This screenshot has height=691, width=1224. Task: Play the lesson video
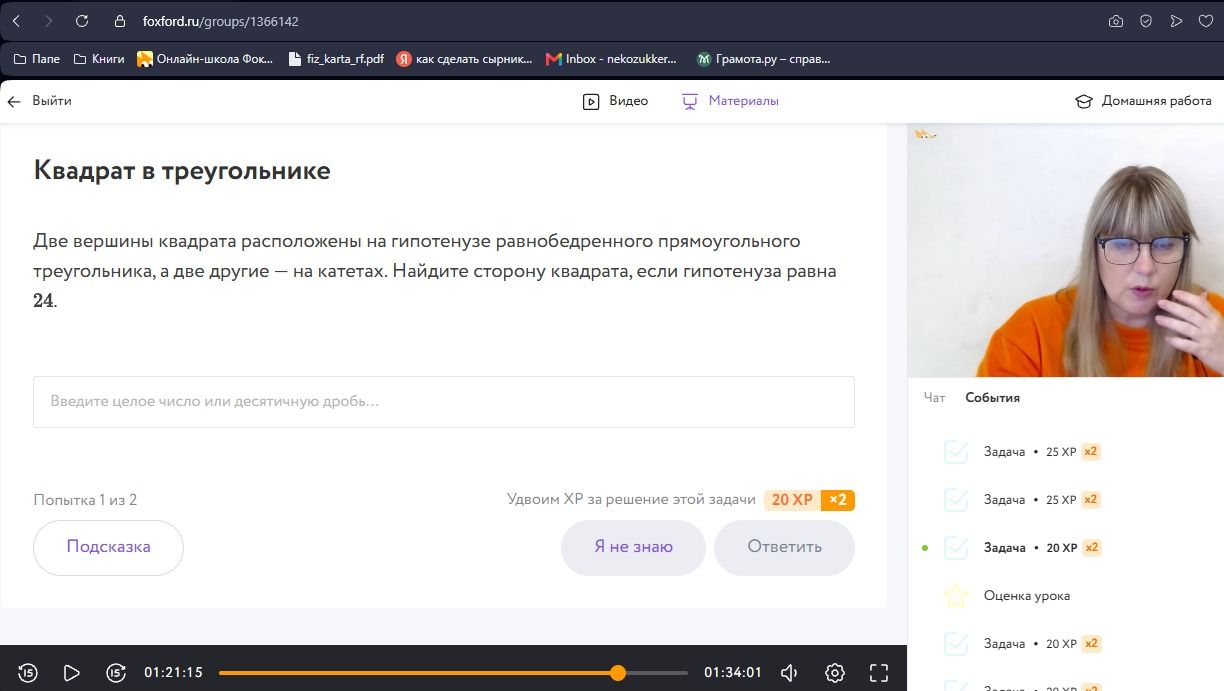click(x=71, y=673)
